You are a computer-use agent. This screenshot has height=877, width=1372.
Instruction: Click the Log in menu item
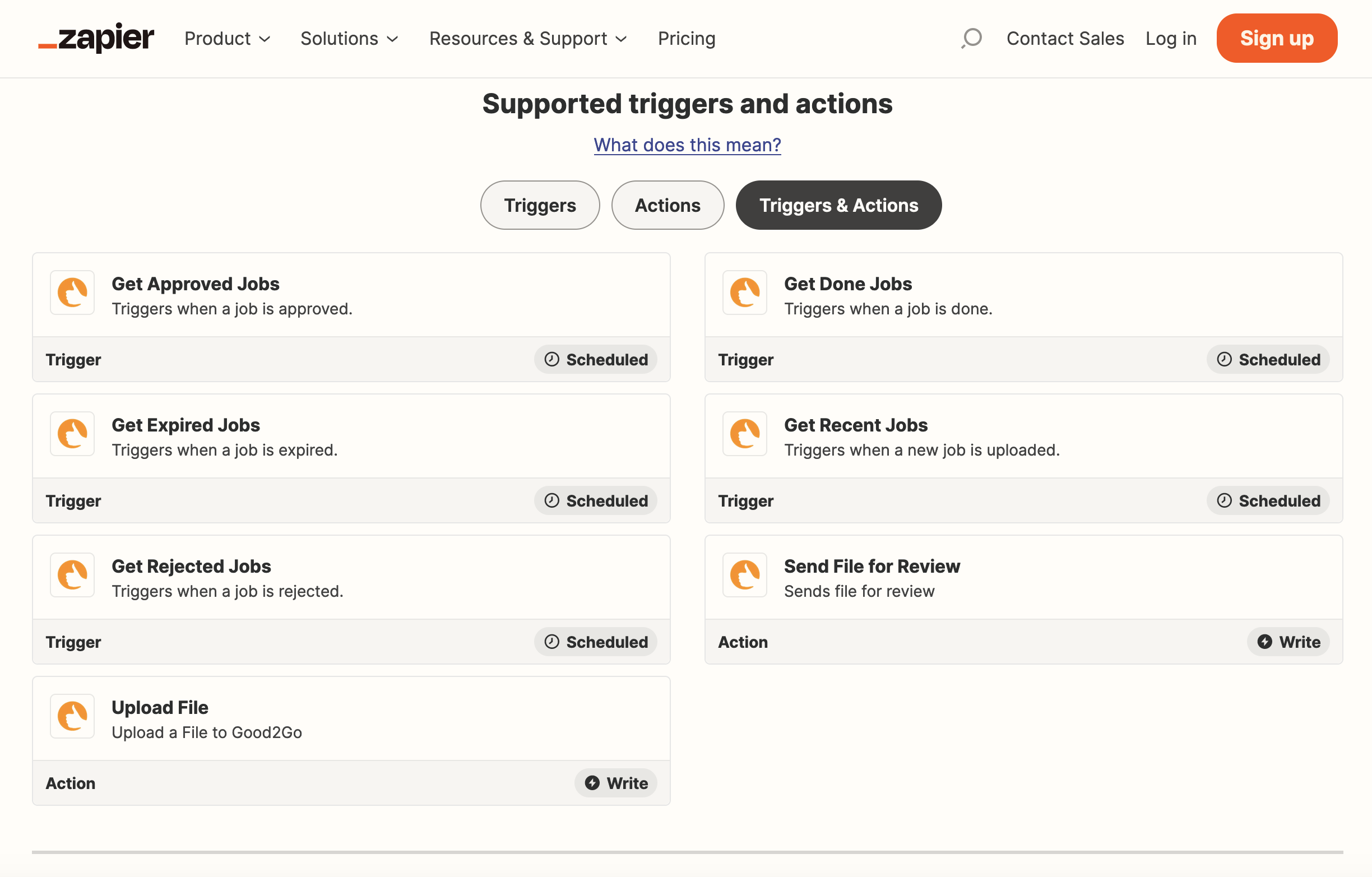pyautogui.click(x=1171, y=39)
